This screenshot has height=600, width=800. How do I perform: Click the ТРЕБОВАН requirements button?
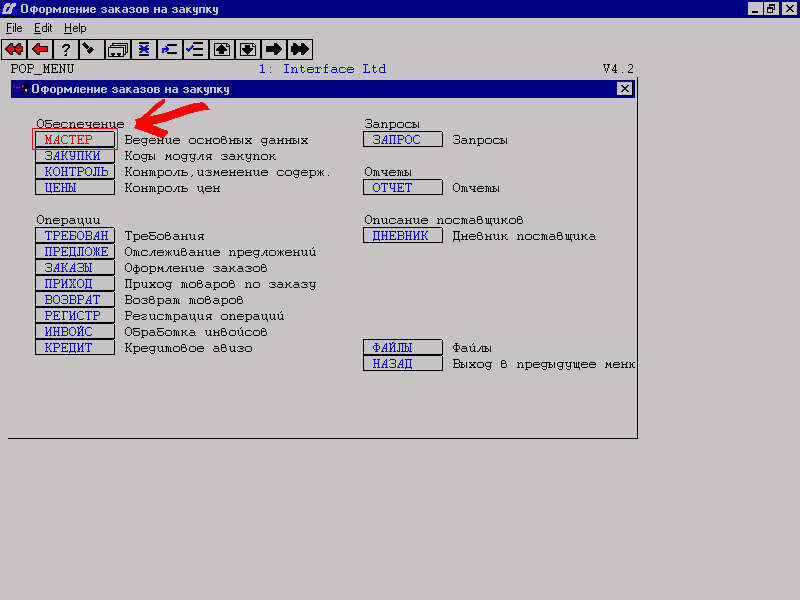point(75,235)
